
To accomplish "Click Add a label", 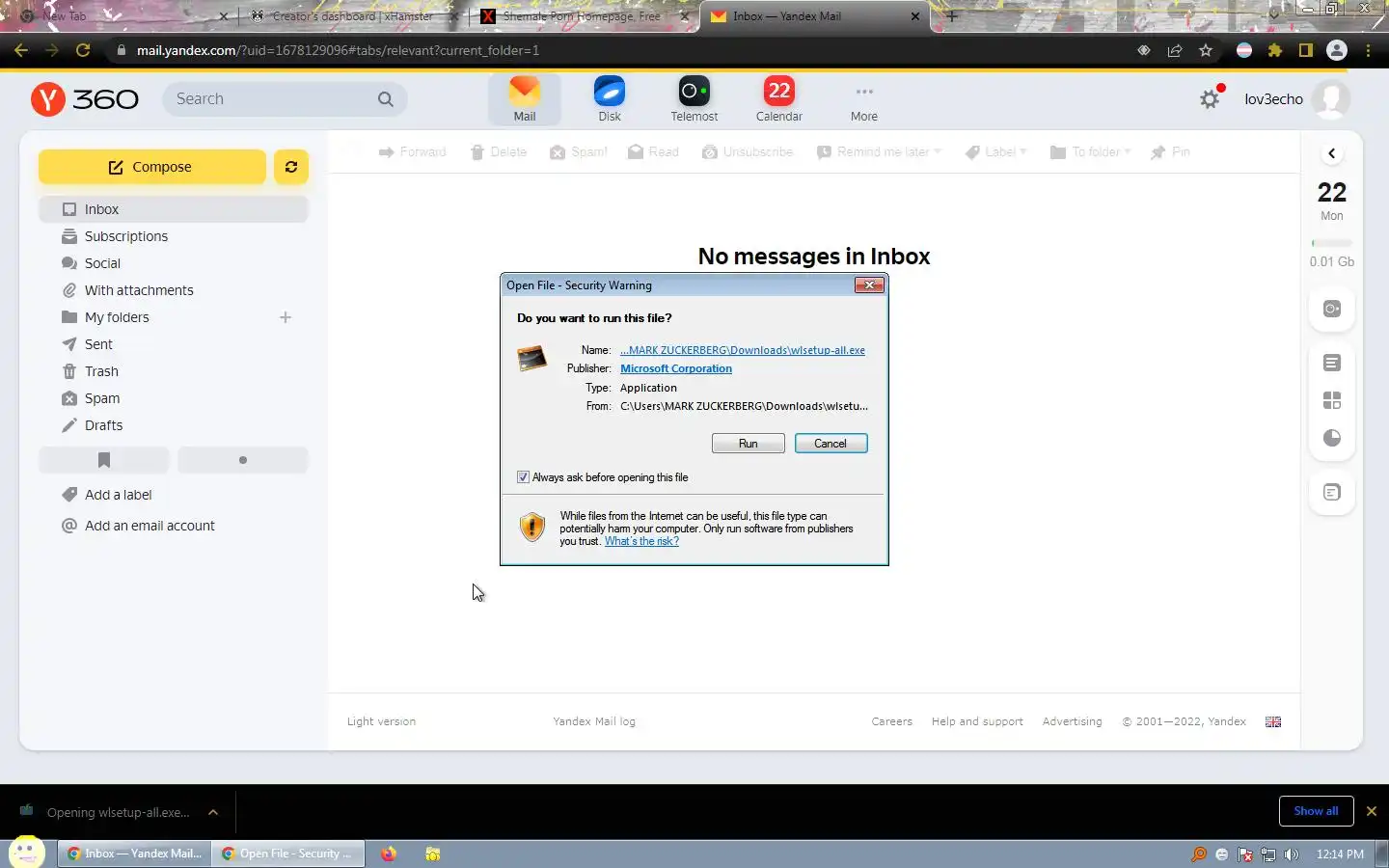I will tap(107, 495).
